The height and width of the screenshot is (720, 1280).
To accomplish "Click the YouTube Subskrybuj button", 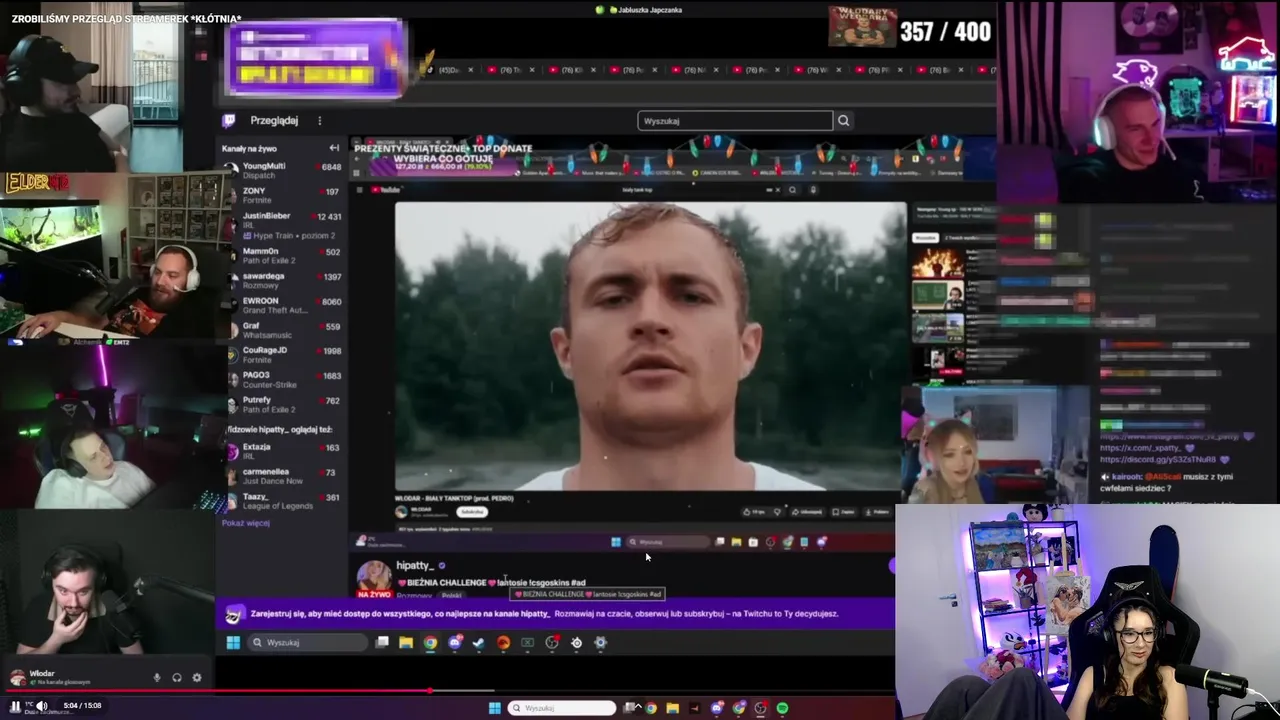I will tap(472, 512).
